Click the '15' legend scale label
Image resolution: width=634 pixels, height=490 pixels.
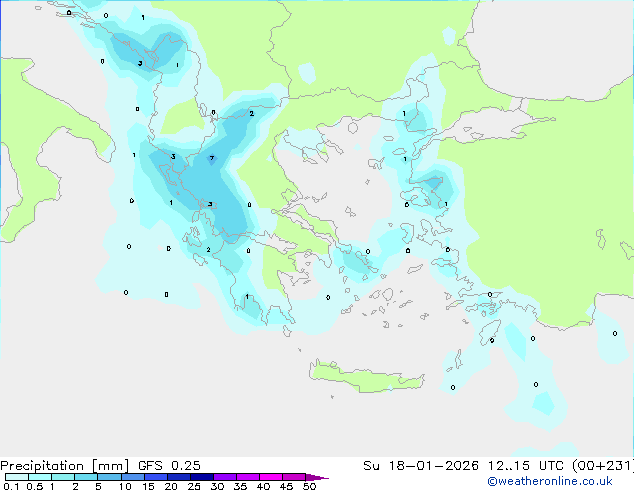coord(148,486)
